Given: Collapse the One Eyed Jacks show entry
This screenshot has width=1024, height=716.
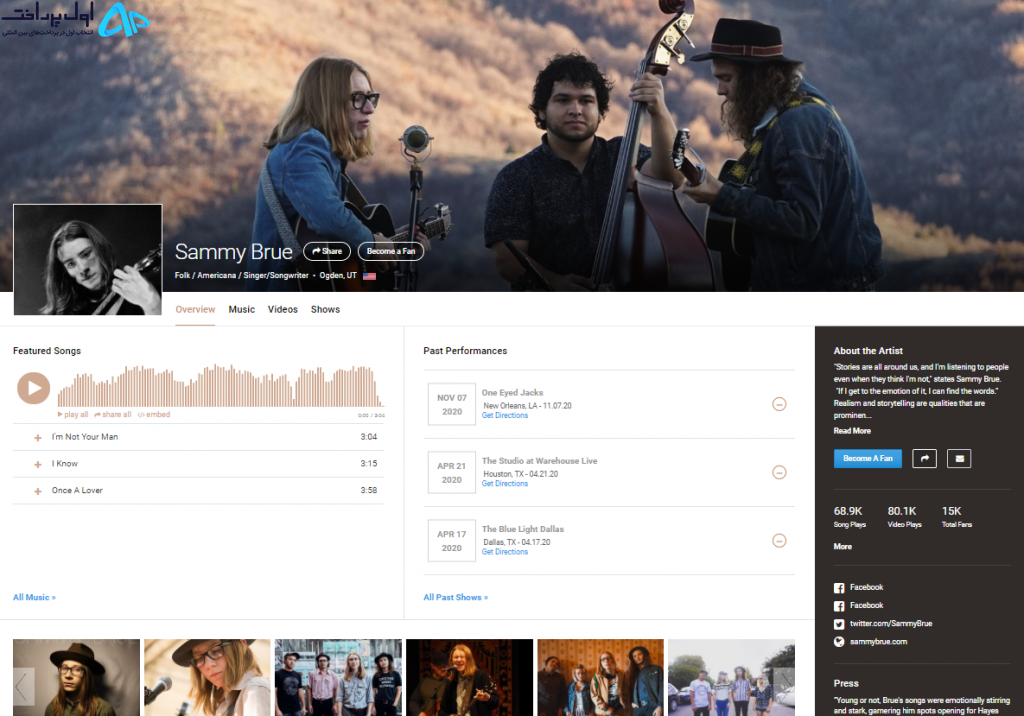Looking at the screenshot, I should pyautogui.click(x=779, y=404).
